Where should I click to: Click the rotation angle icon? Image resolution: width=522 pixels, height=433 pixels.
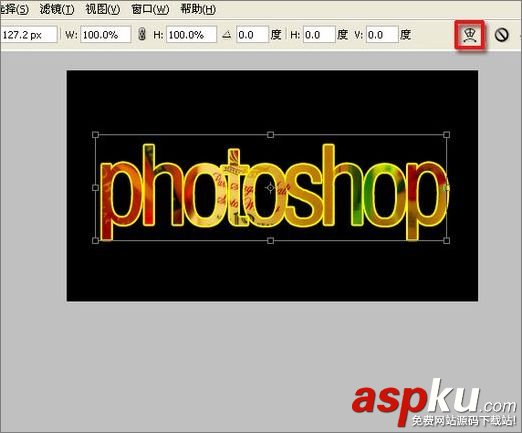click(227, 35)
